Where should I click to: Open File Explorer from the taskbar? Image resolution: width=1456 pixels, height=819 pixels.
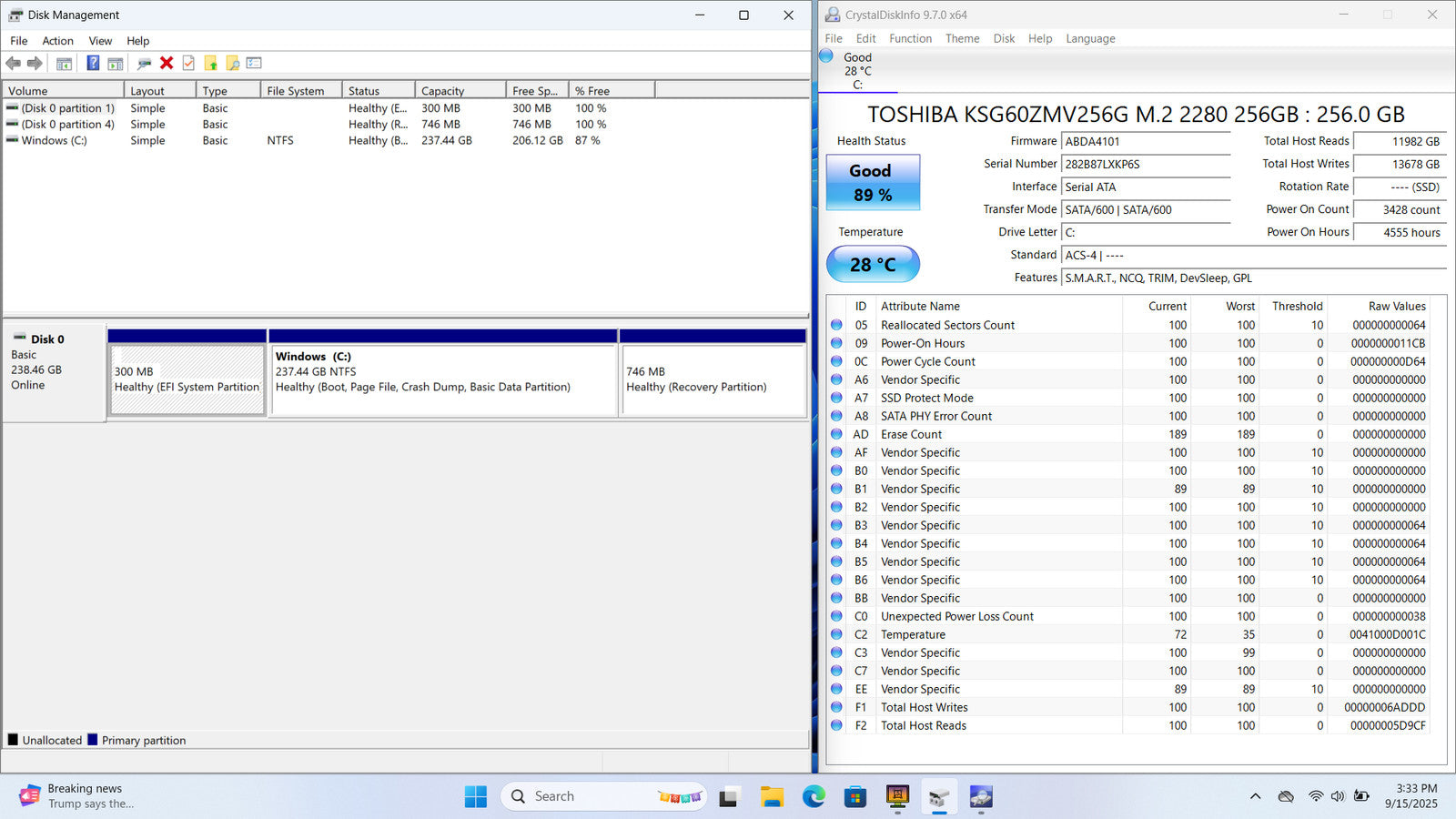click(x=772, y=797)
